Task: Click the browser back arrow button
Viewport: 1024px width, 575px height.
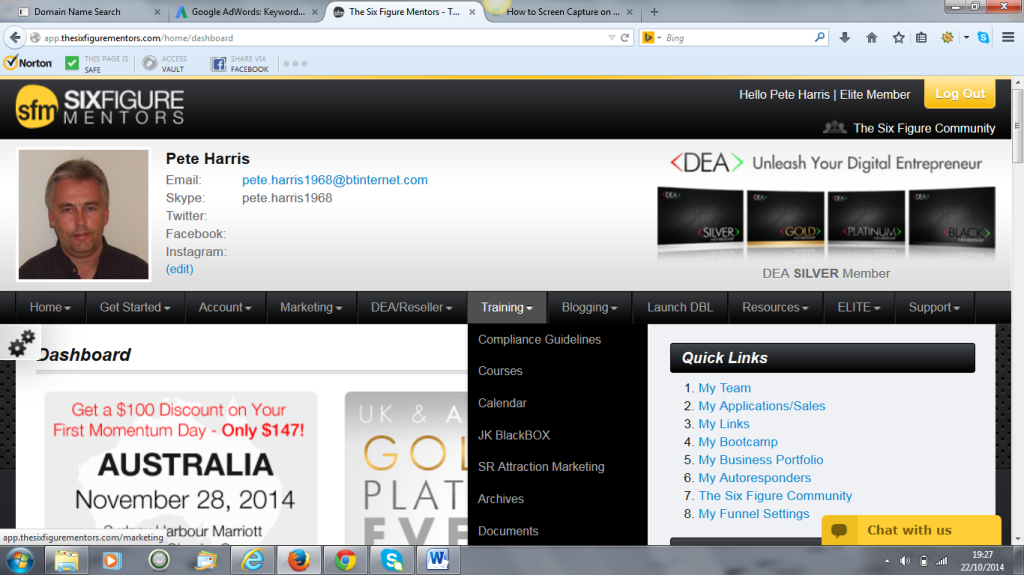Action: click(x=15, y=37)
